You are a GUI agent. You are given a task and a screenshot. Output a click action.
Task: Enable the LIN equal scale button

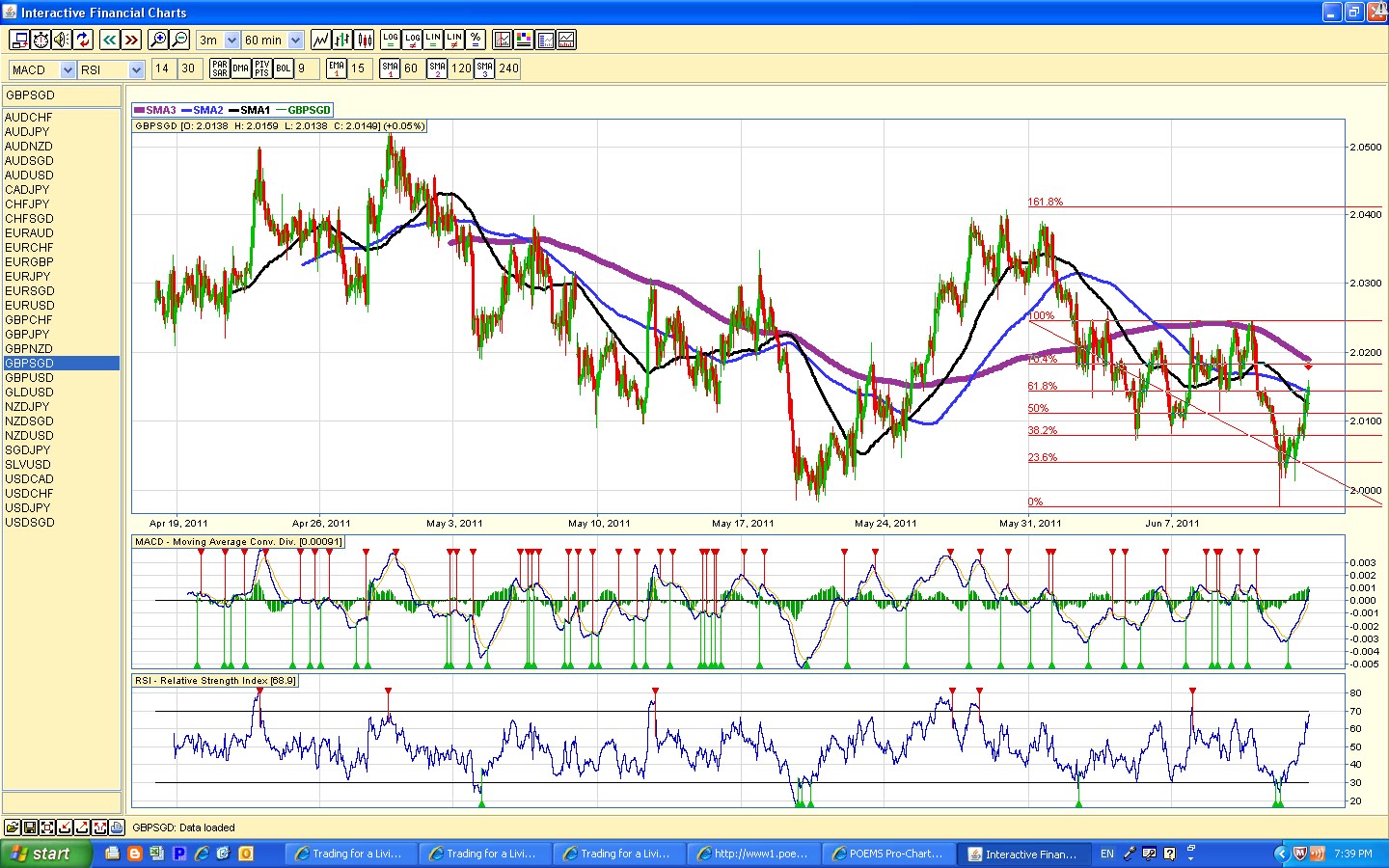[433, 40]
